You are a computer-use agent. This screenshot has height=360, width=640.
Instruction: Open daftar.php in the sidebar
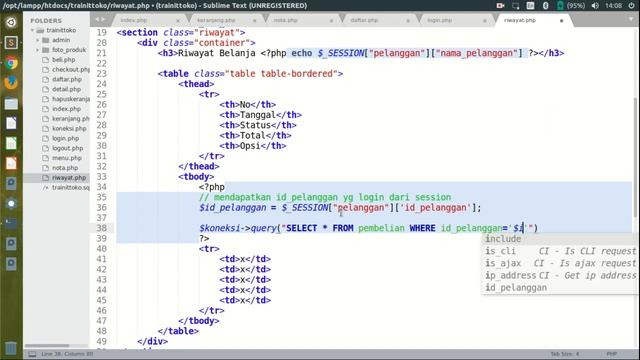pos(67,79)
